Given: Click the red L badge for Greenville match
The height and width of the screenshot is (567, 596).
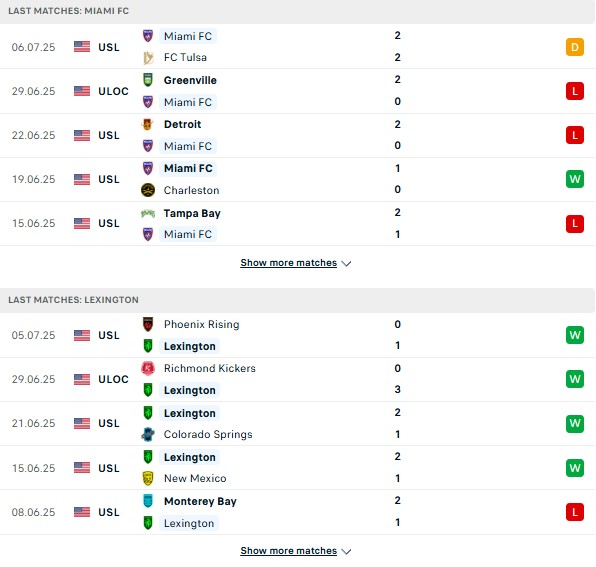Looking at the screenshot, I should click(575, 91).
